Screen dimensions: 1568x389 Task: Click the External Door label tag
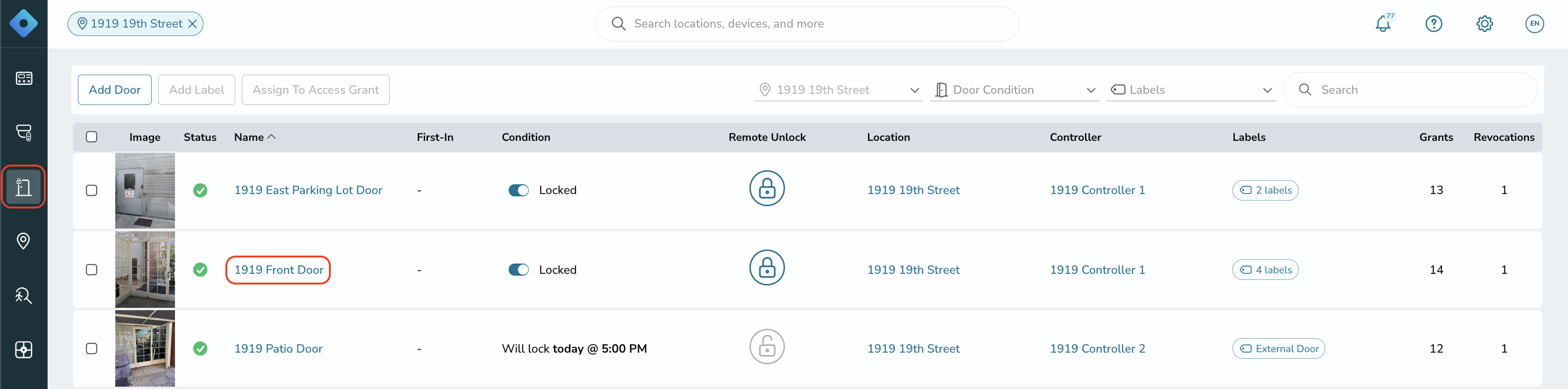(1279, 349)
